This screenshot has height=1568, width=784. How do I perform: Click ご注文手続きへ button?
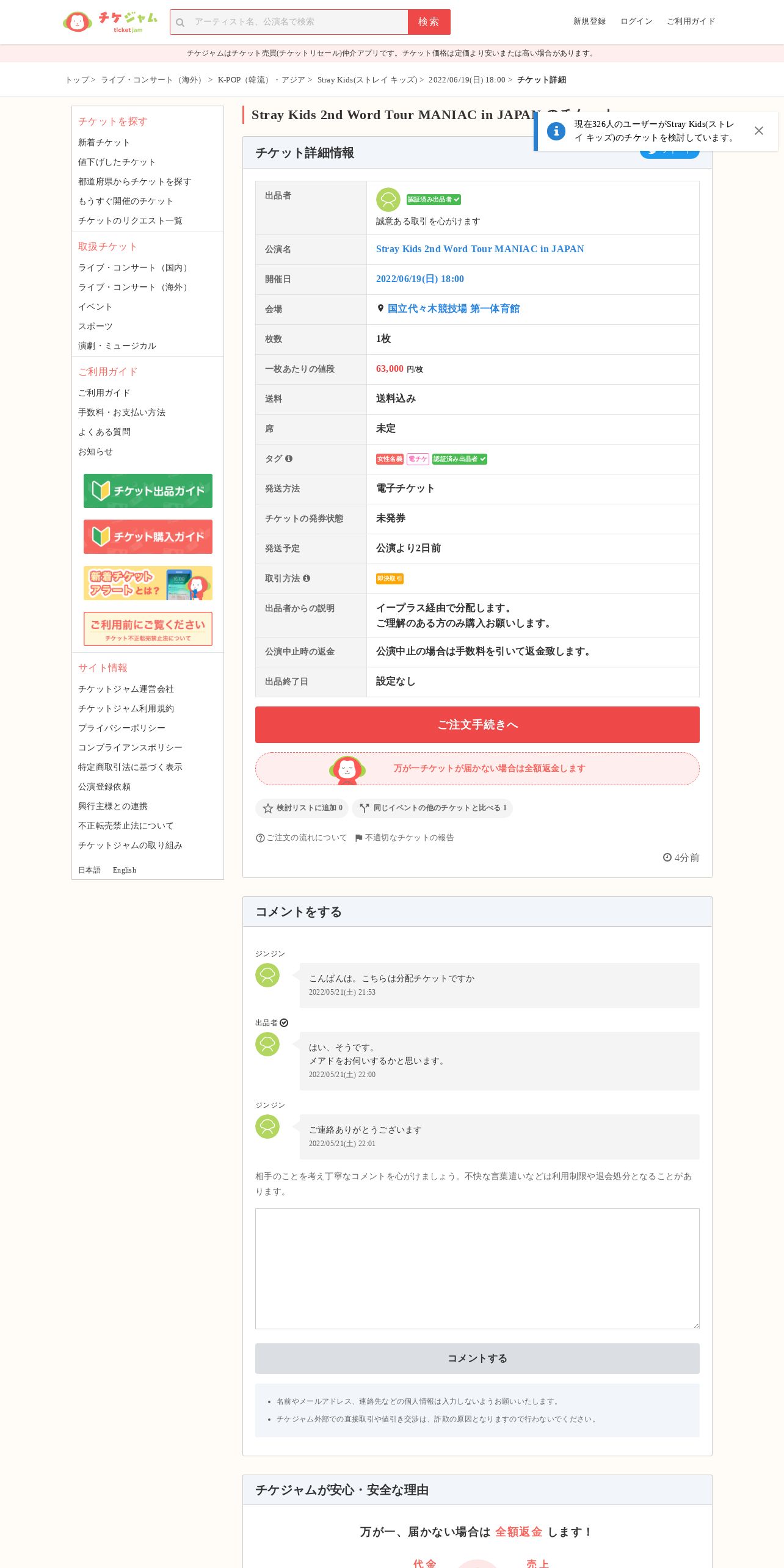point(477,725)
